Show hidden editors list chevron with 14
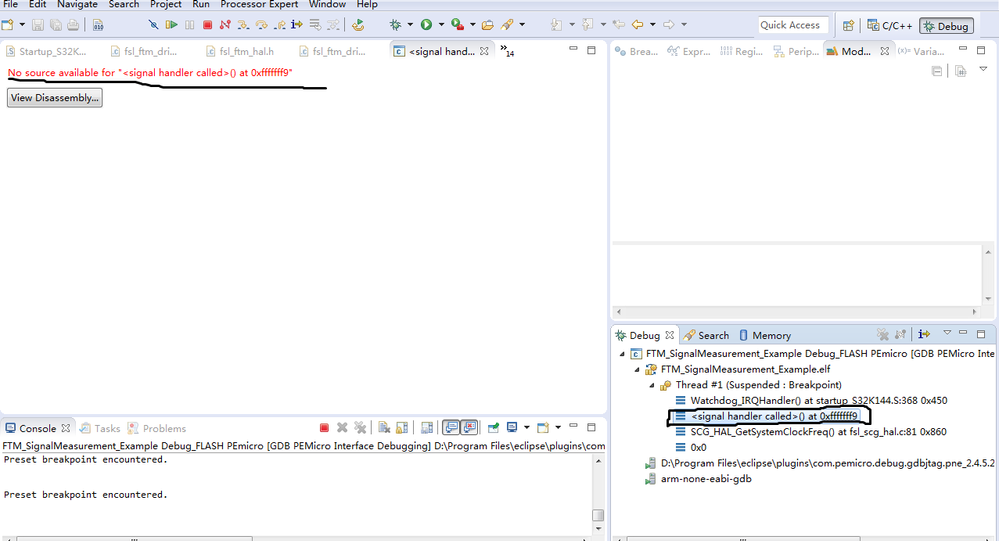999x541 pixels. click(507, 51)
